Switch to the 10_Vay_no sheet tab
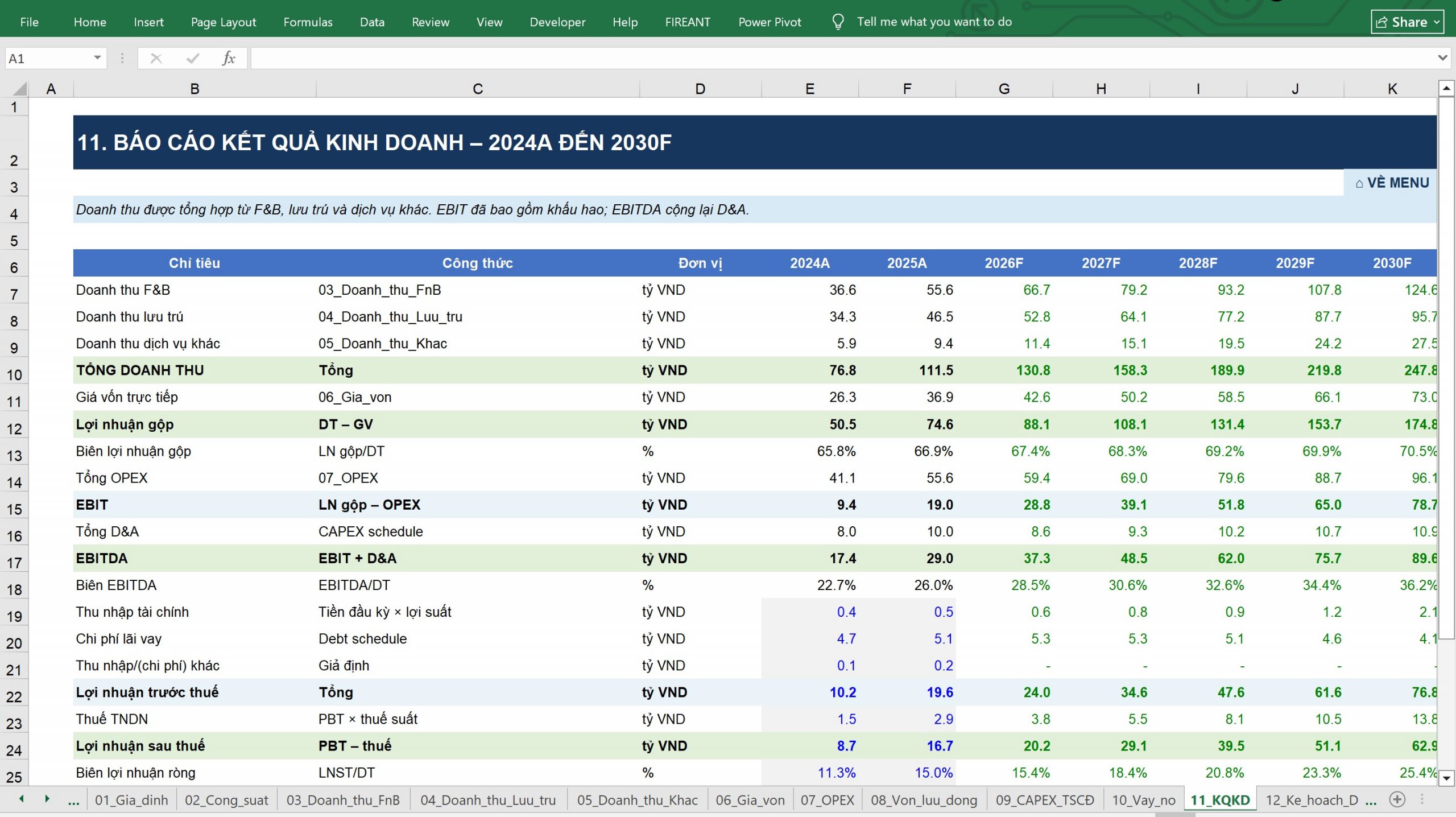Viewport: 1456px width, 817px height. coord(1143,800)
